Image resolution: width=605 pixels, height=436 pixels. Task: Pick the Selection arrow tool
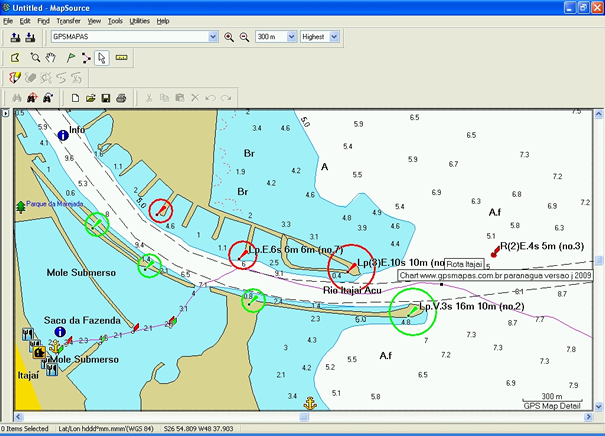coord(103,58)
